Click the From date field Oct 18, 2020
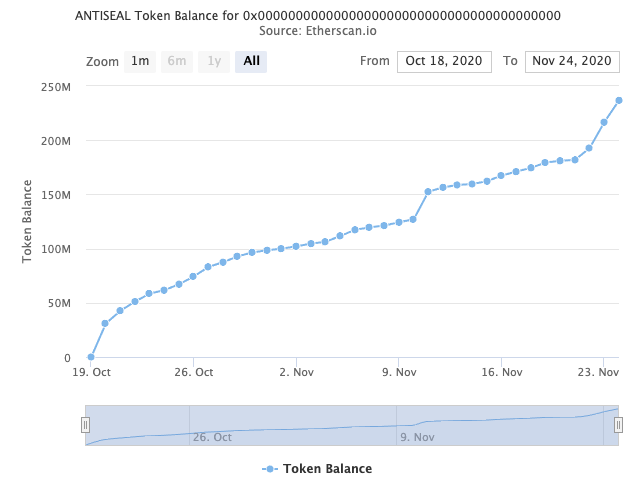This screenshot has height=484, width=633. pyautogui.click(x=444, y=61)
